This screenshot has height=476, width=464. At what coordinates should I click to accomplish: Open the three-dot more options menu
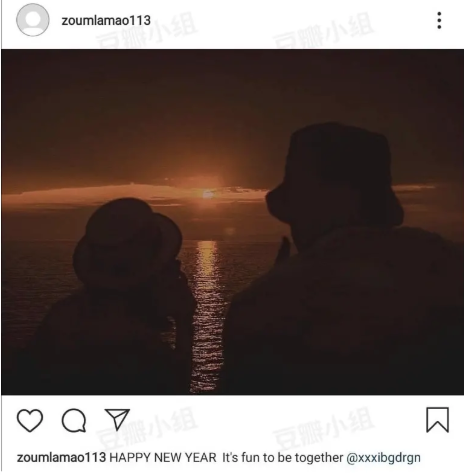pos(439,20)
